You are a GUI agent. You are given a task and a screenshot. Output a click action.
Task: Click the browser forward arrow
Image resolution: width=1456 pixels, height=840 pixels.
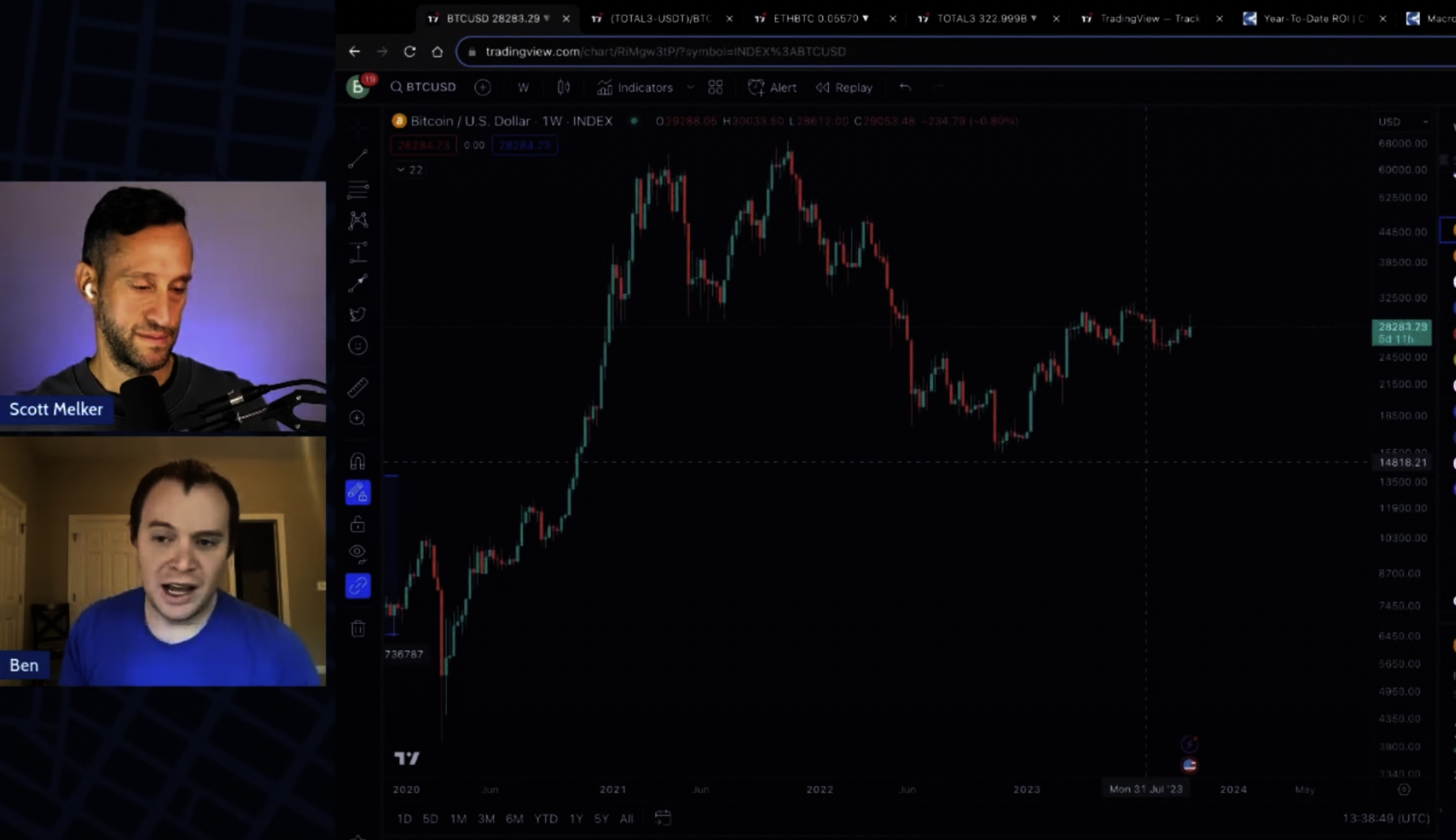[382, 51]
